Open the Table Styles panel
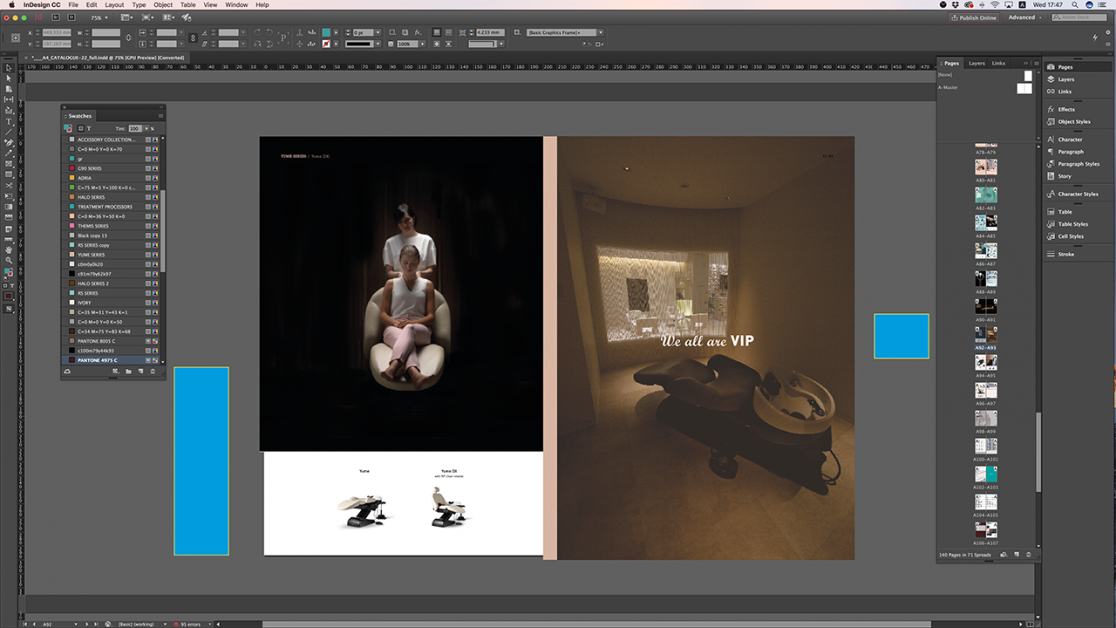1116x628 pixels. [x=1072, y=224]
